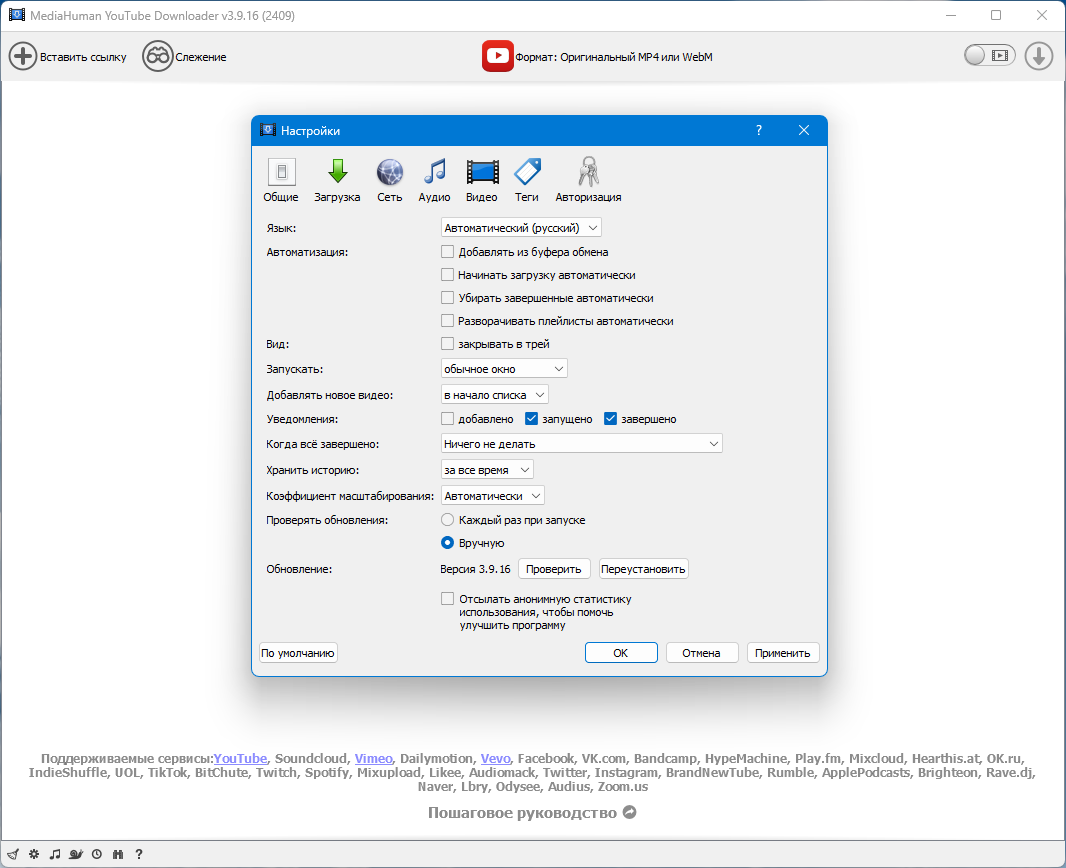Open the Vimeo supported service link
The width and height of the screenshot is (1066, 868).
click(x=374, y=759)
